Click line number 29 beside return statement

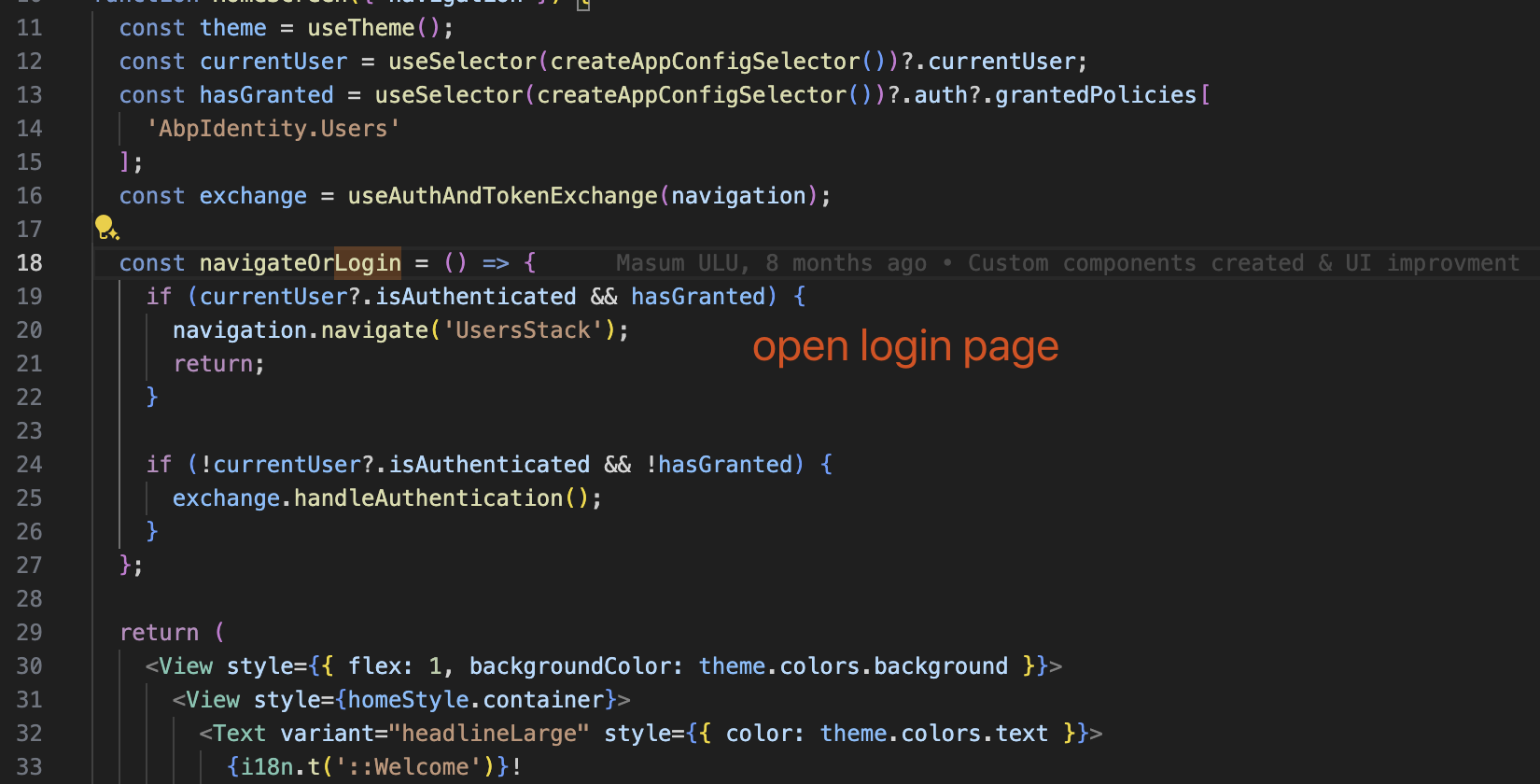30,633
